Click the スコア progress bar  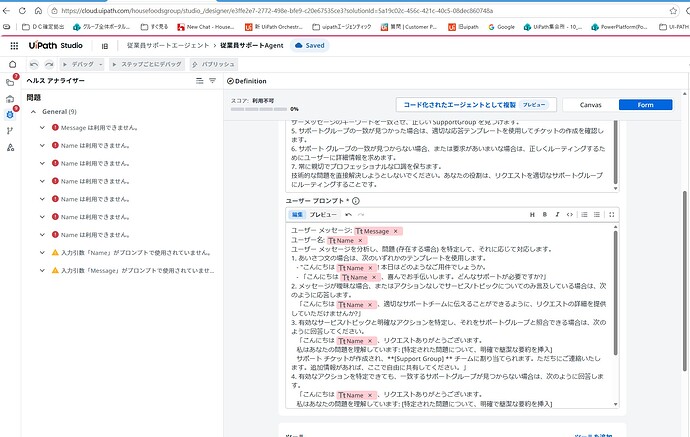(x=259, y=109)
